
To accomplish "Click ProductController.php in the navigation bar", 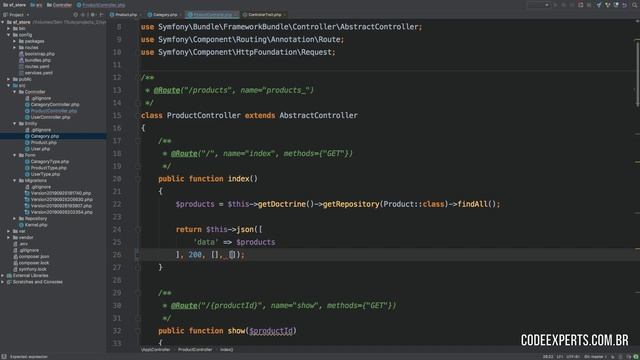I will pos(101,5).
